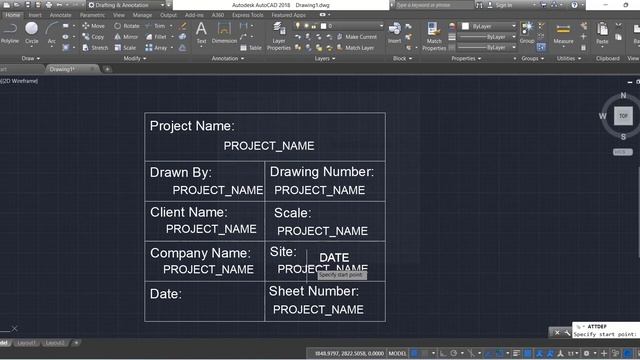Image resolution: width=640 pixels, height=360 pixels.
Task: Activate the Mirror command
Action: tap(126, 37)
